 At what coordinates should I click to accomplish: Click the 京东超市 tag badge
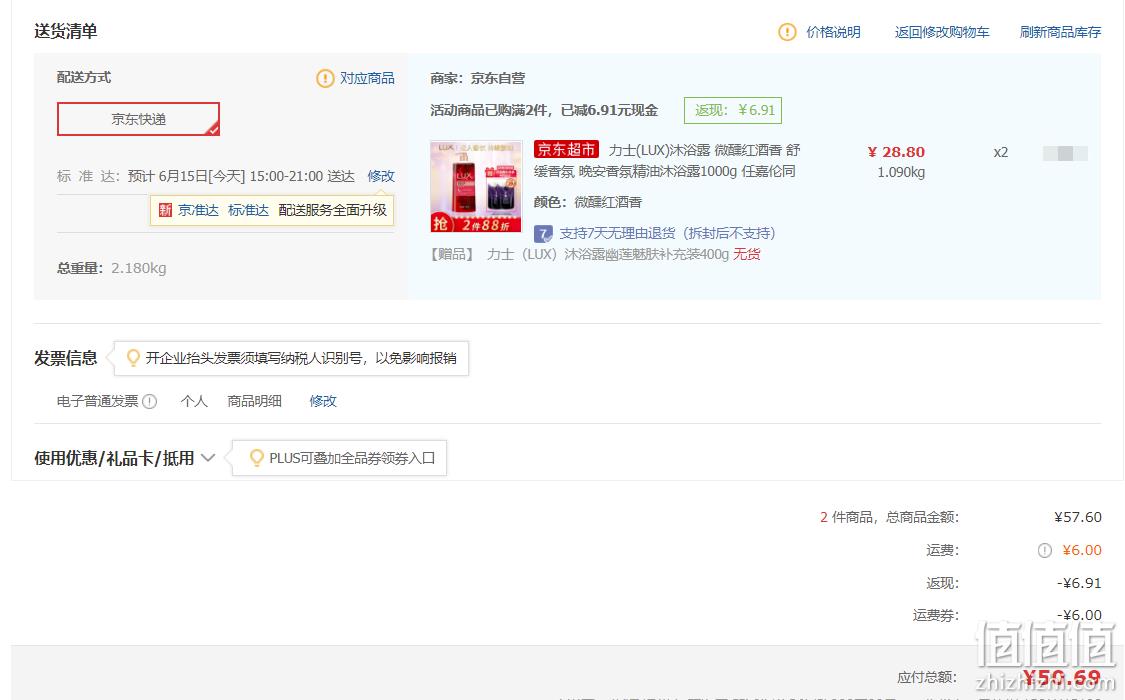[x=566, y=150]
